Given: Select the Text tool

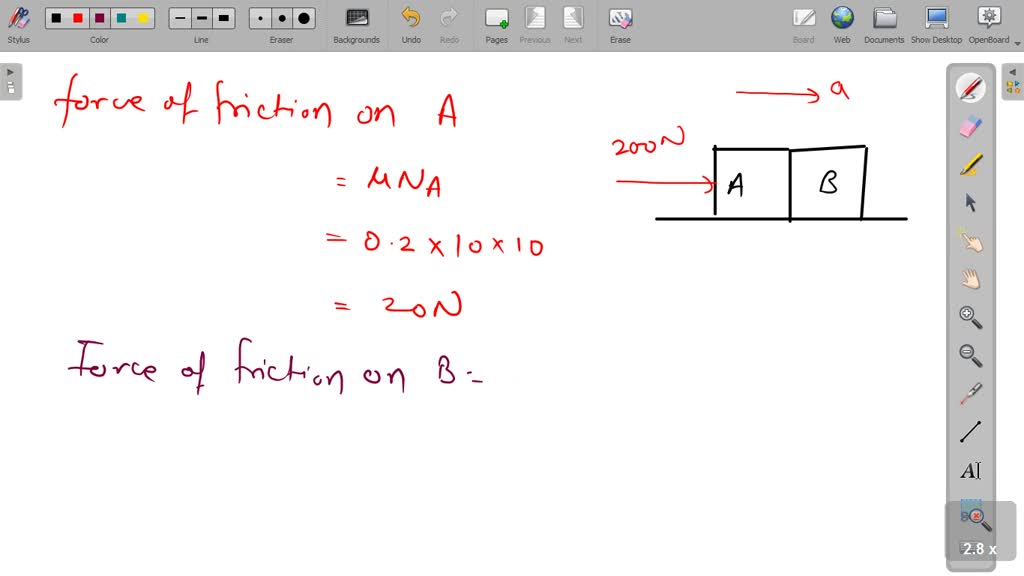Looking at the screenshot, I should pyautogui.click(x=970, y=470).
